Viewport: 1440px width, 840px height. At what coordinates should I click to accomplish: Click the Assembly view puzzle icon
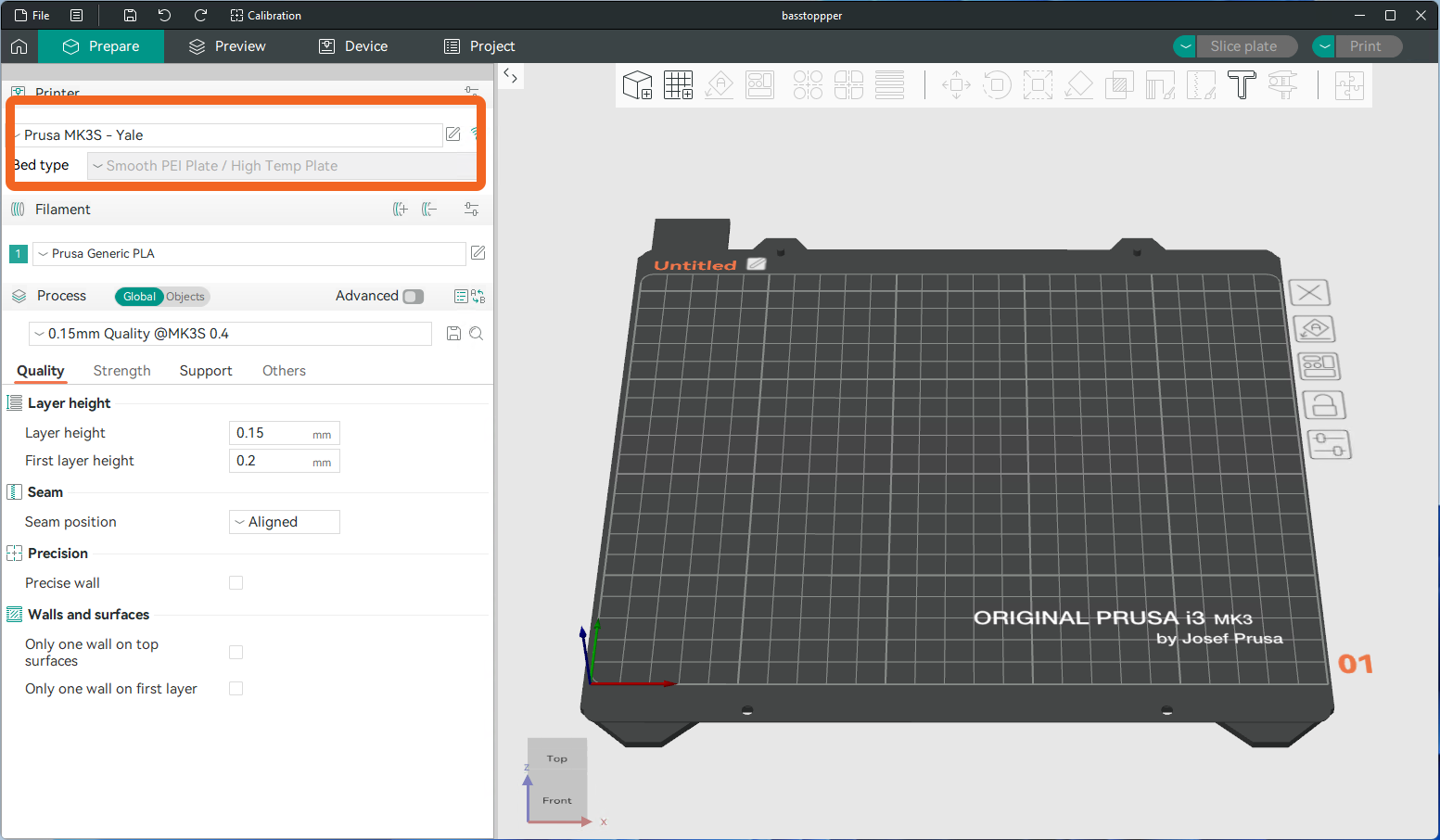(x=1349, y=84)
